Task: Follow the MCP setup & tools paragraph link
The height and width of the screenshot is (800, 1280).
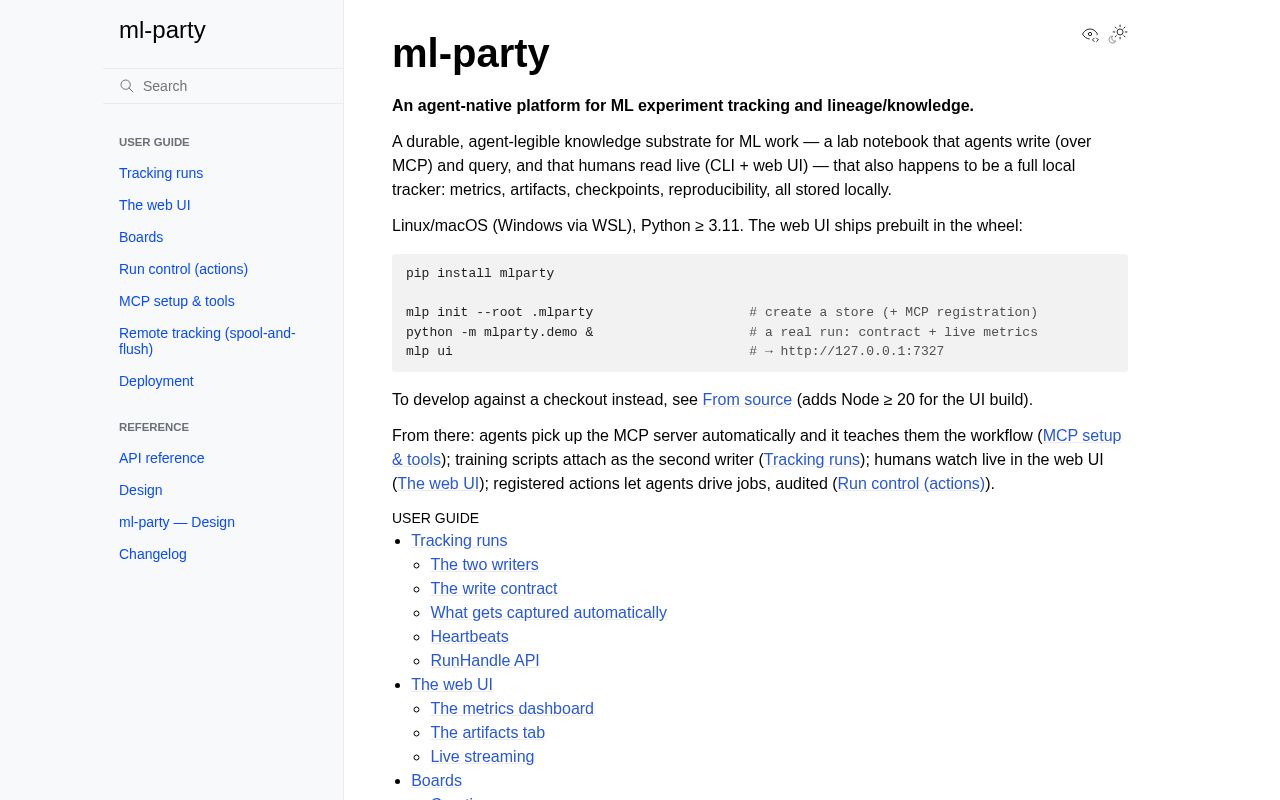Action: (x=1082, y=436)
